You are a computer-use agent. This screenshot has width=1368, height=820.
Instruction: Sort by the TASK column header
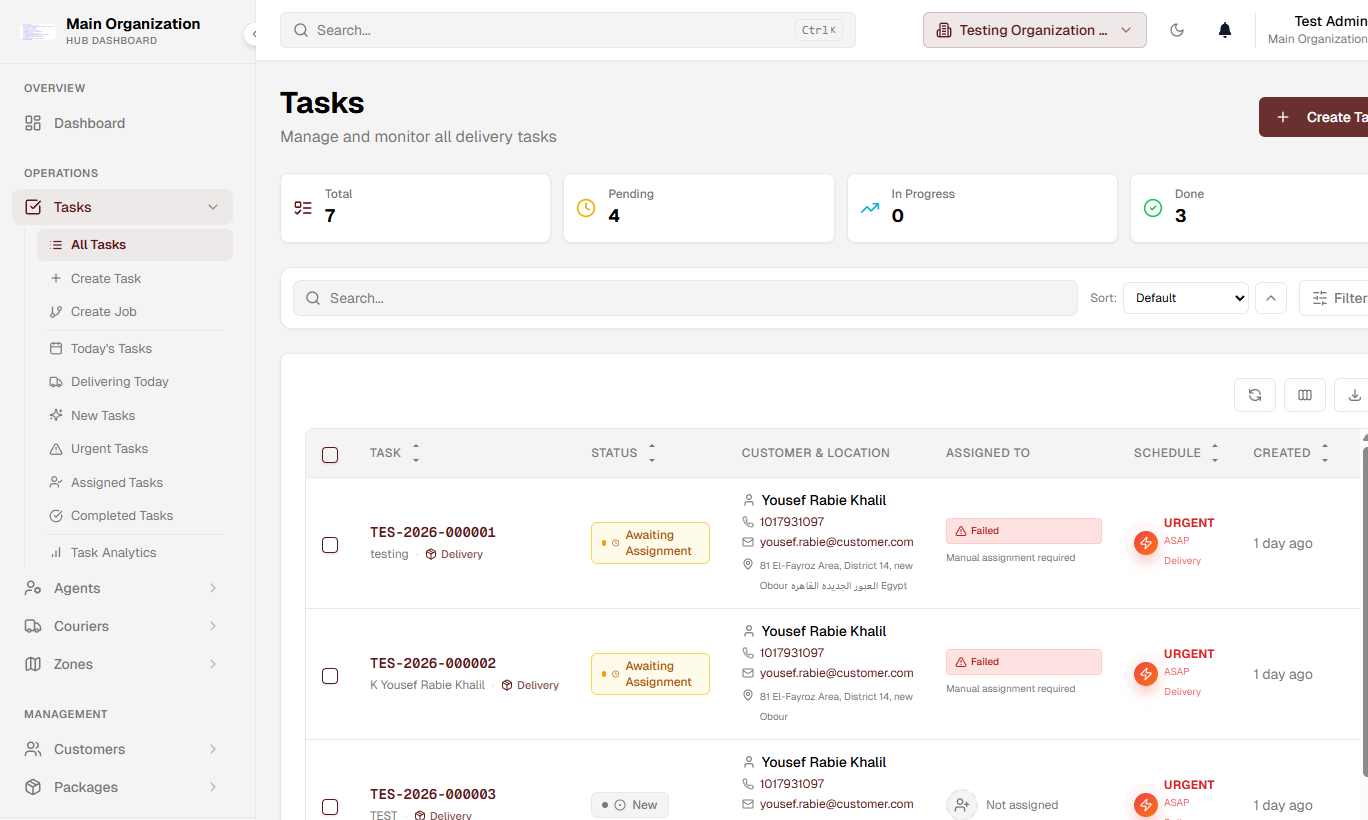pos(395,453)
